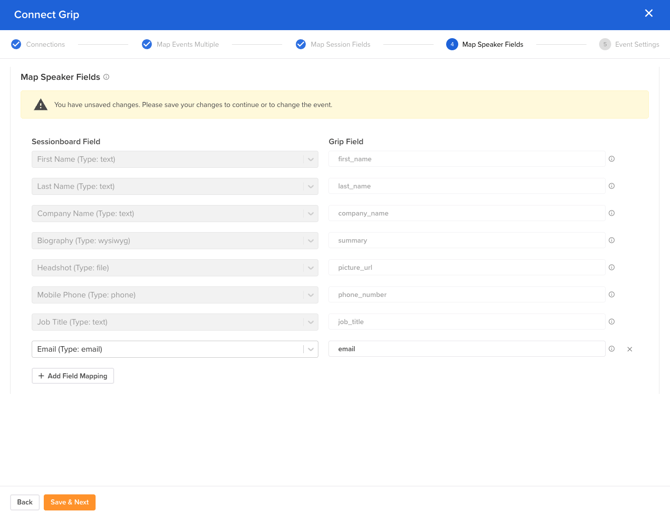Click the Connections step checkmark icon
This screenshot has height=518, width=670.
16,44
